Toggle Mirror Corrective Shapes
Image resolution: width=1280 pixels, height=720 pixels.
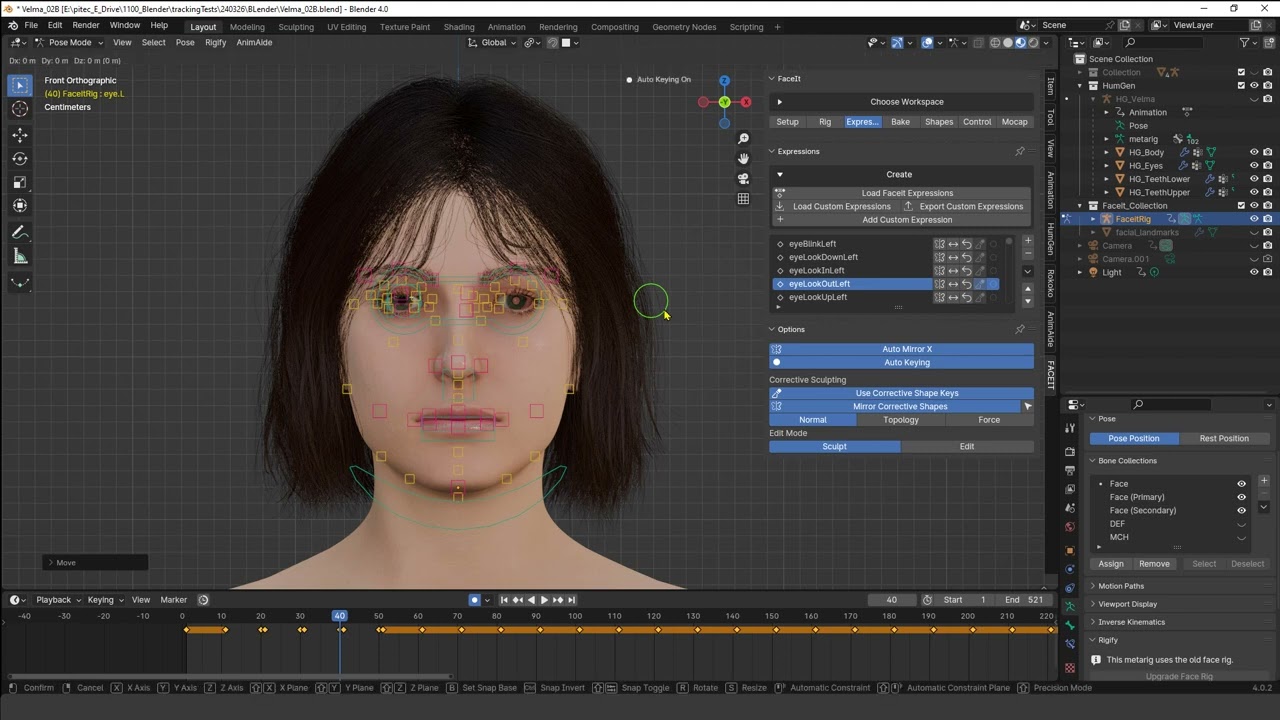click(x=894, y=406)
